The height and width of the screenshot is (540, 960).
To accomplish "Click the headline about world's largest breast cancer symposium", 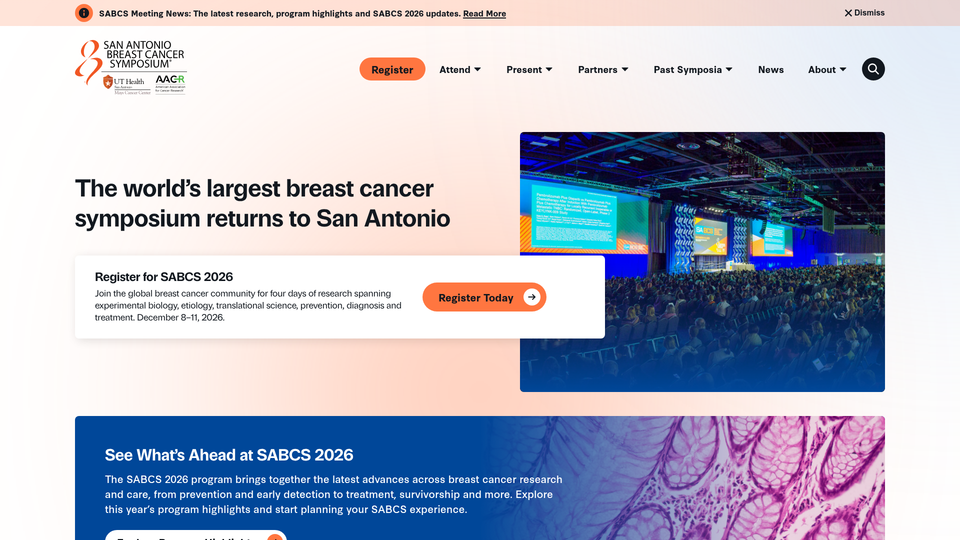I will click(262, 203).
